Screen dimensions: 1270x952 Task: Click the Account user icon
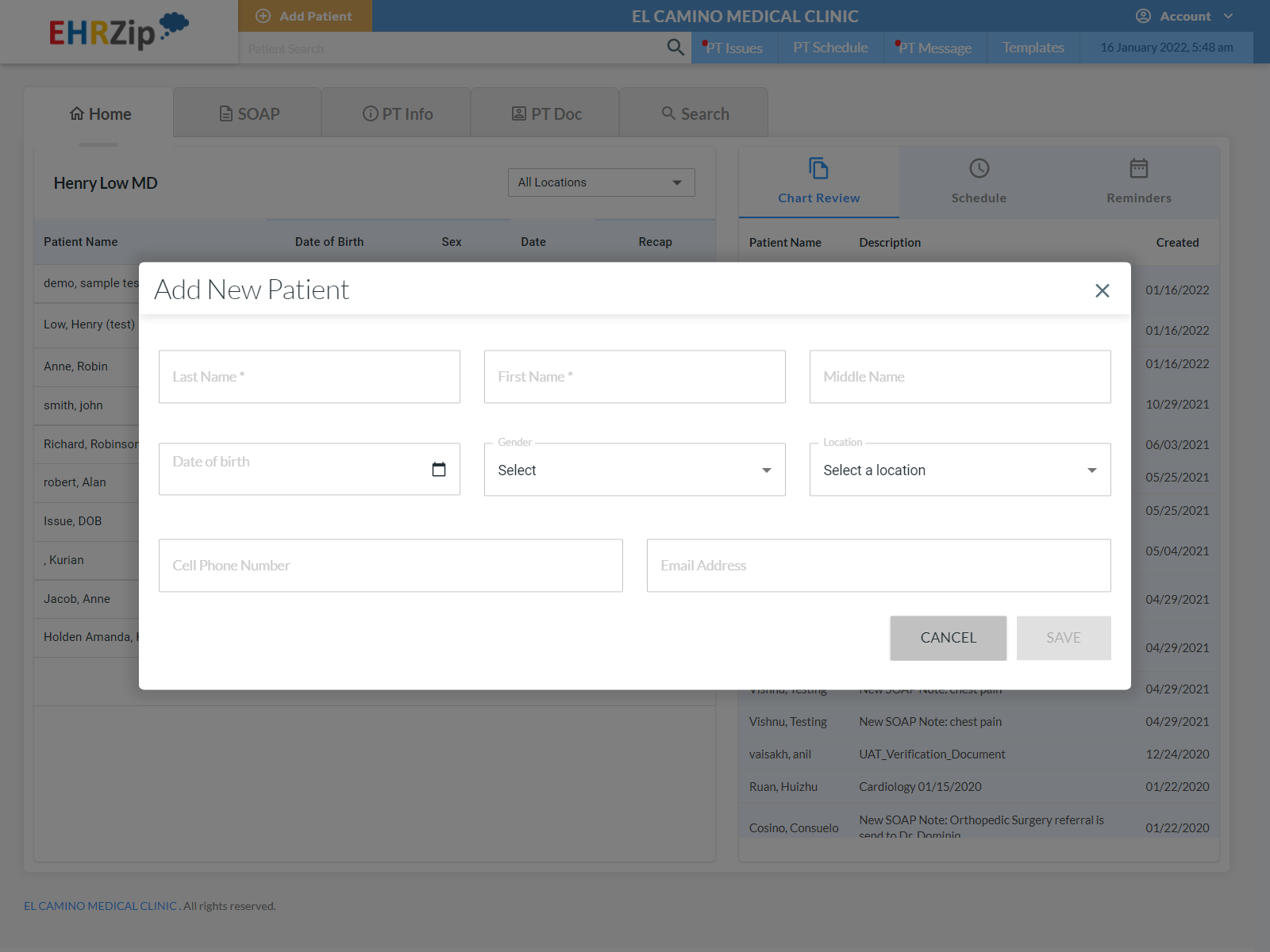1143,16
